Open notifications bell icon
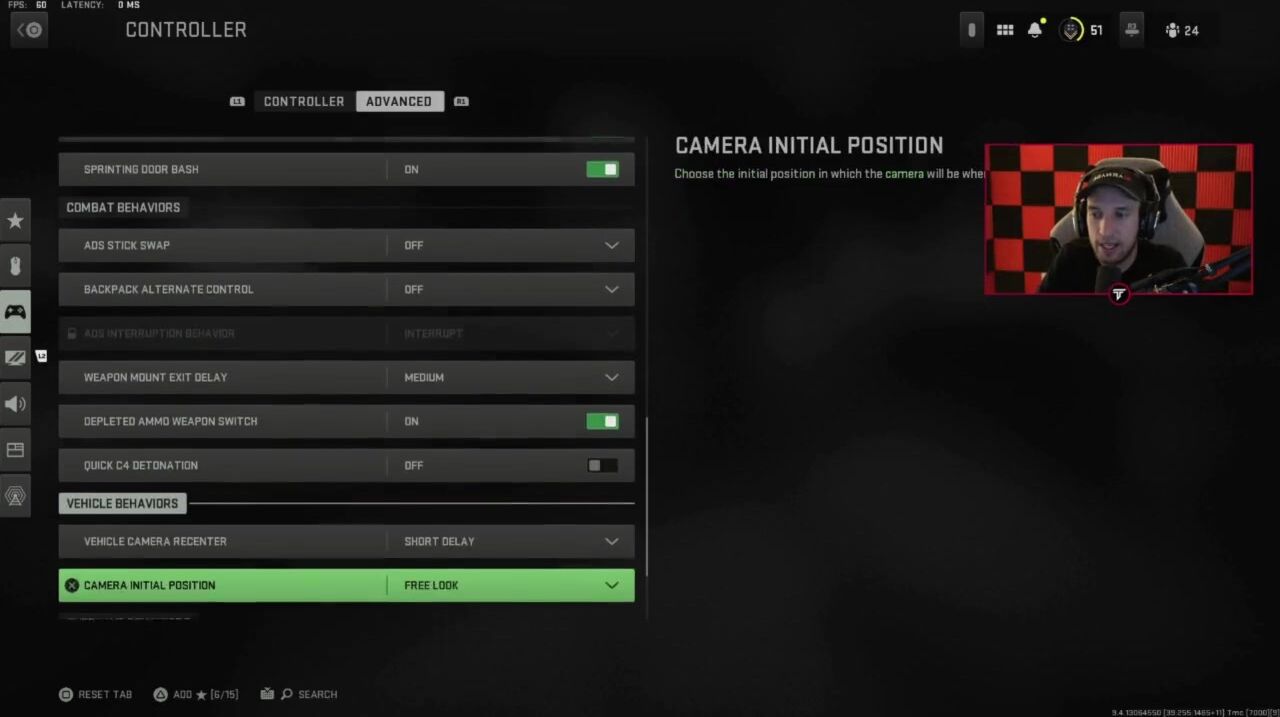 point(1035,30)
